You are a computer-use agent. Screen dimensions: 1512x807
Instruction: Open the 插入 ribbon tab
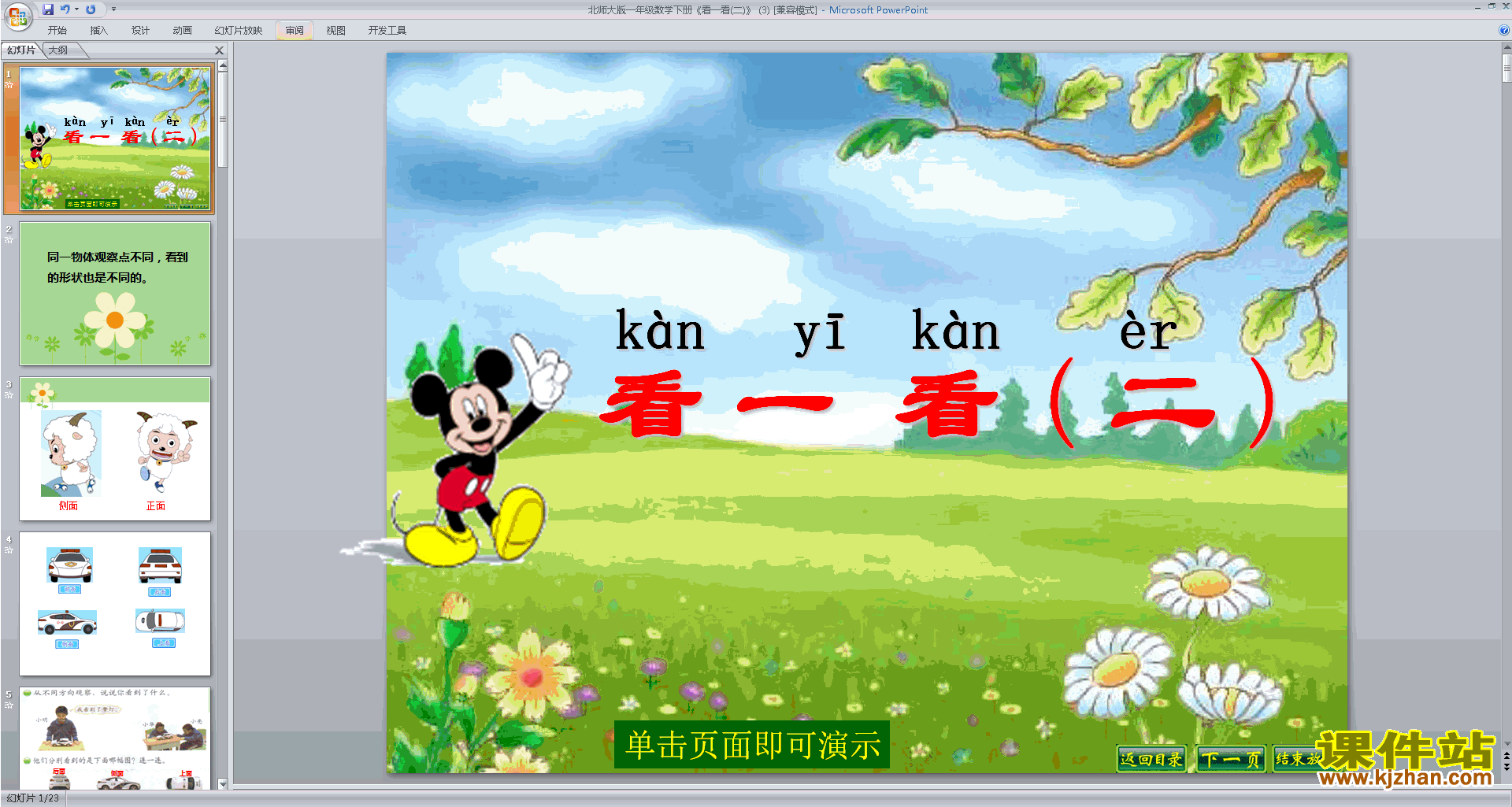coord(99,31)
